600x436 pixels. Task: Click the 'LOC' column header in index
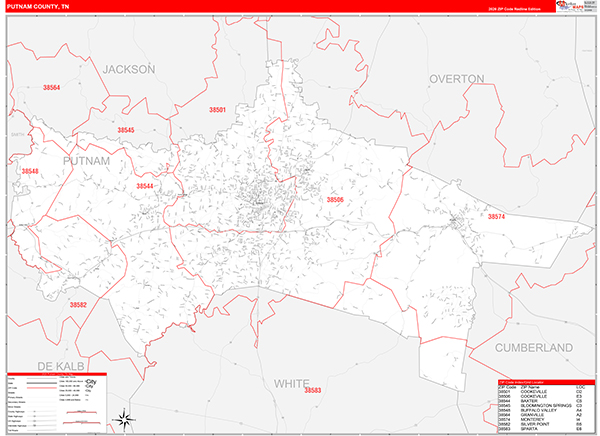pos(580,387)
